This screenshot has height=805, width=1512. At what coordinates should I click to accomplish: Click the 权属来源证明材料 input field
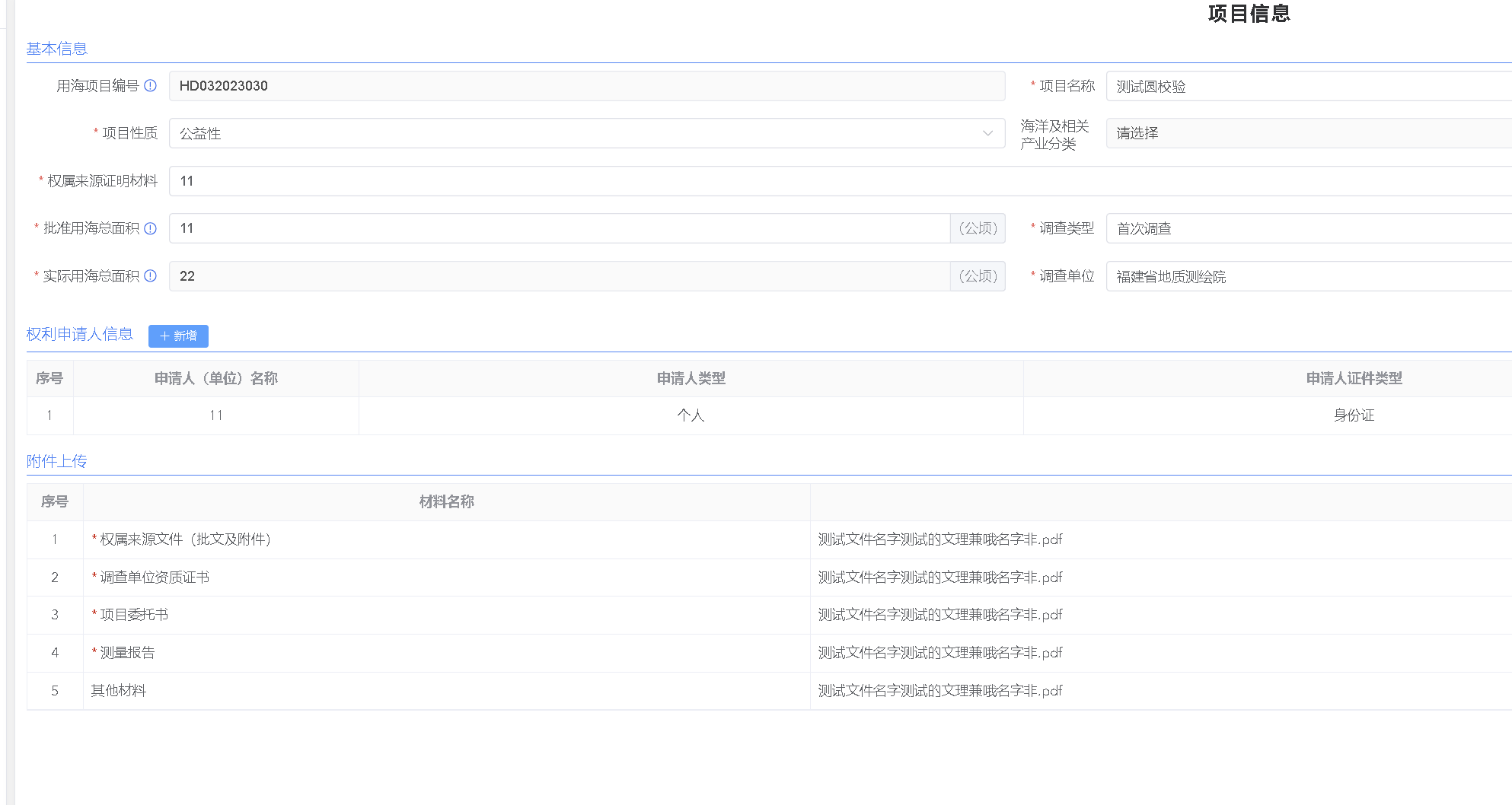pyautogui.click(x=837, y=181)
